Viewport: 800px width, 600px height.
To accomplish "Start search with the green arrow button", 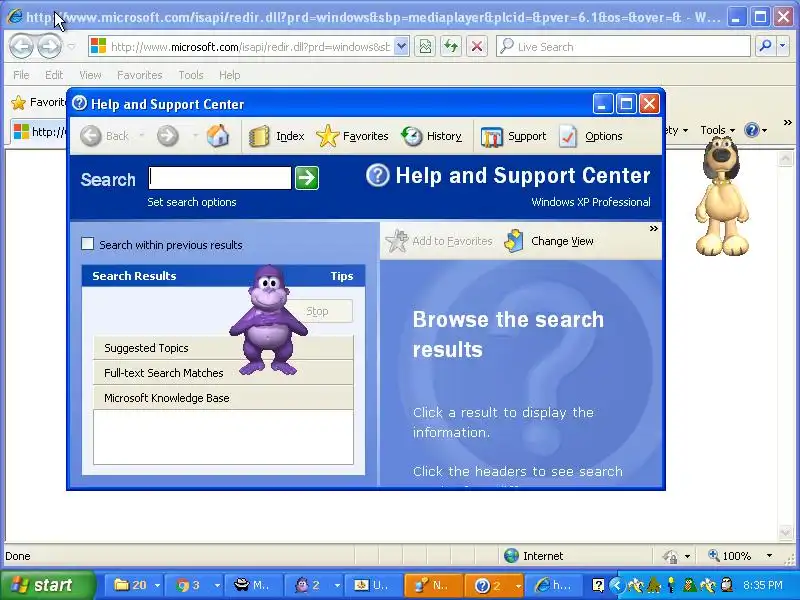I will pos(307,178).
